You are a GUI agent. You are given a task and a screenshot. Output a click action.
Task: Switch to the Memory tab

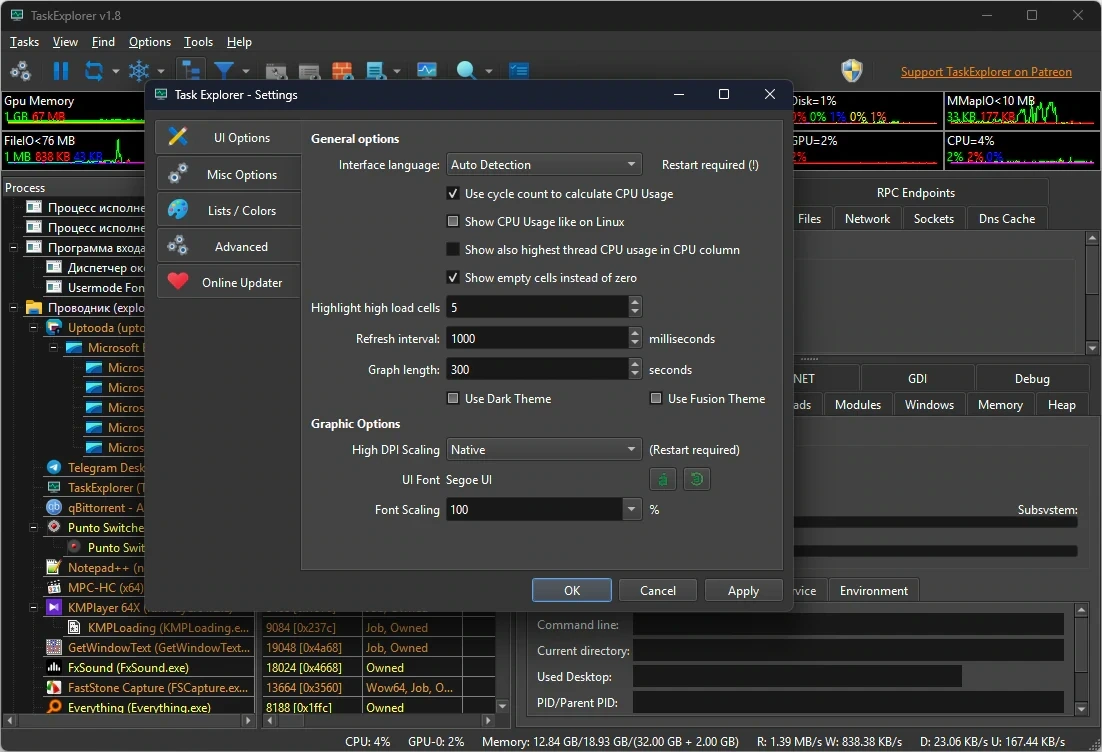pyautogui.click(x=1000, y=405)
